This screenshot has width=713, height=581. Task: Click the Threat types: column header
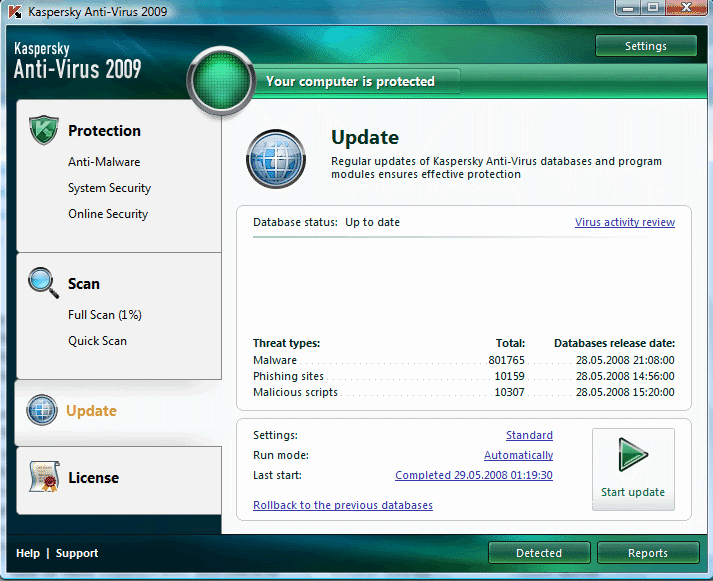(x=286, y=343)
